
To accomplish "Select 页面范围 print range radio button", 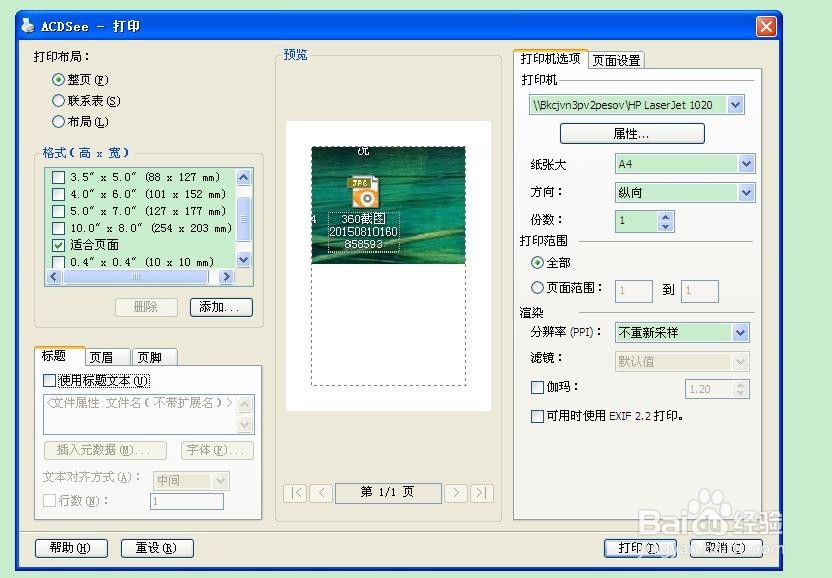I will point(537,287).
